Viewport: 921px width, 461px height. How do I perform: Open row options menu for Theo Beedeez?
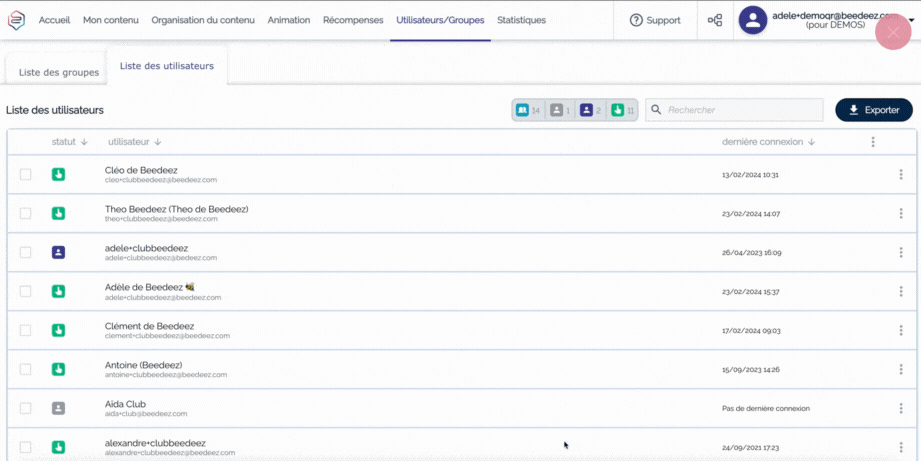click(x=900, y=213)
